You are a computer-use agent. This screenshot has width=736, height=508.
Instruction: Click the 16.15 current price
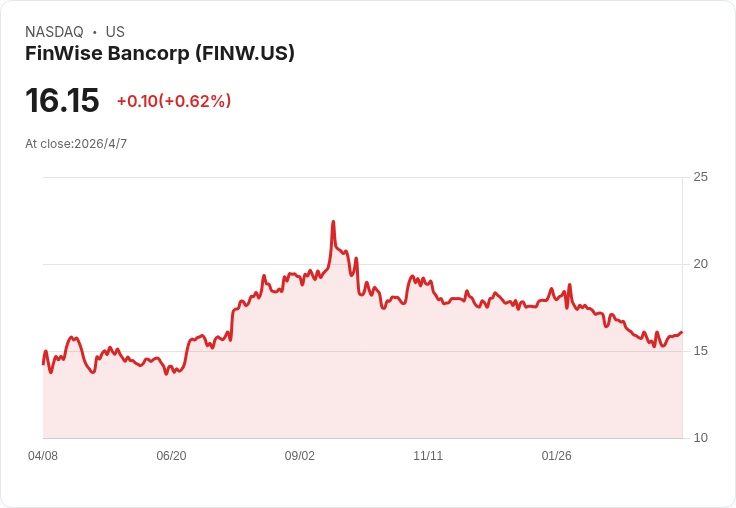tap(62, 100)
